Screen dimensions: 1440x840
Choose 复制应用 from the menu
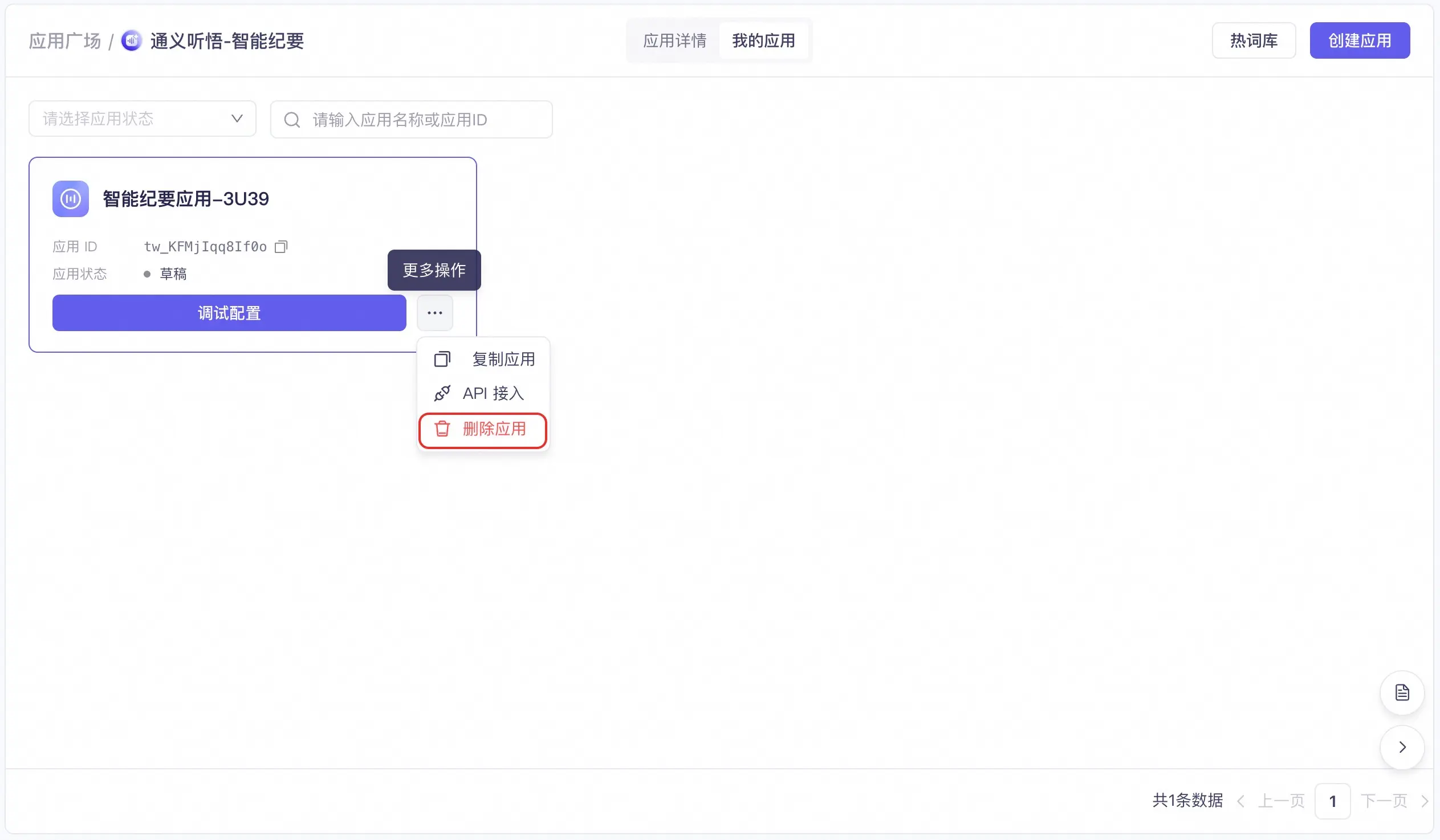(x=503, y=359)
